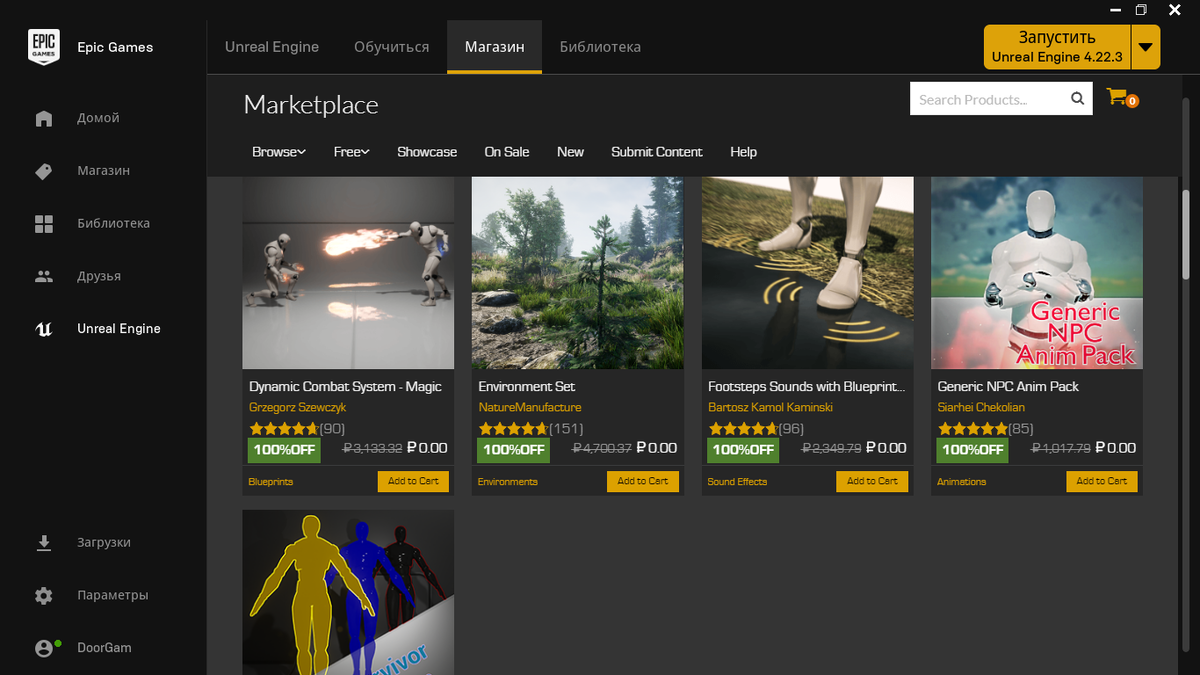
Task: Switch to the Обучиться tab
Action: [392, 47]
